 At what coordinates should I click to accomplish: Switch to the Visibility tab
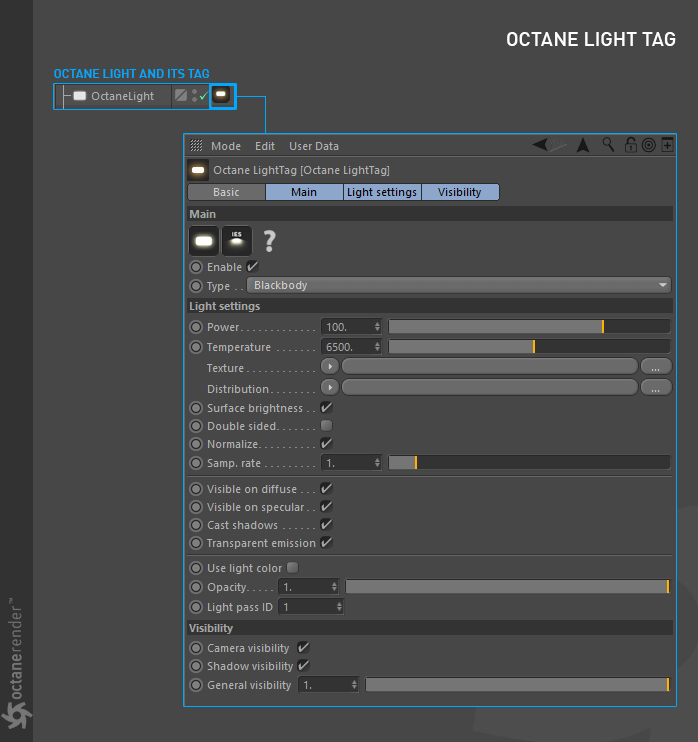(x=459, y=192)
